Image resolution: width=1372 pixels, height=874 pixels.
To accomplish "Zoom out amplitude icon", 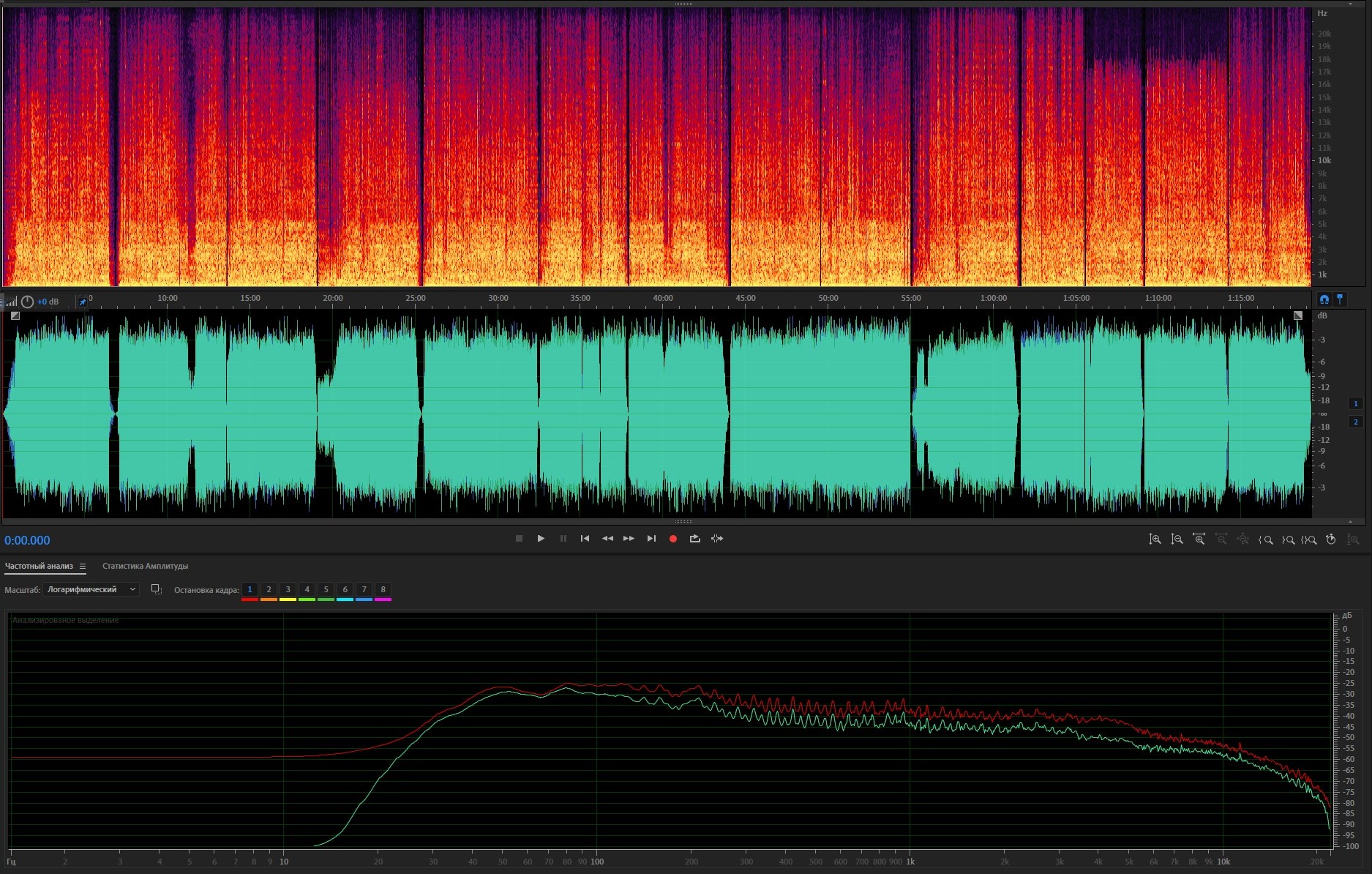I will [1177, 539].
